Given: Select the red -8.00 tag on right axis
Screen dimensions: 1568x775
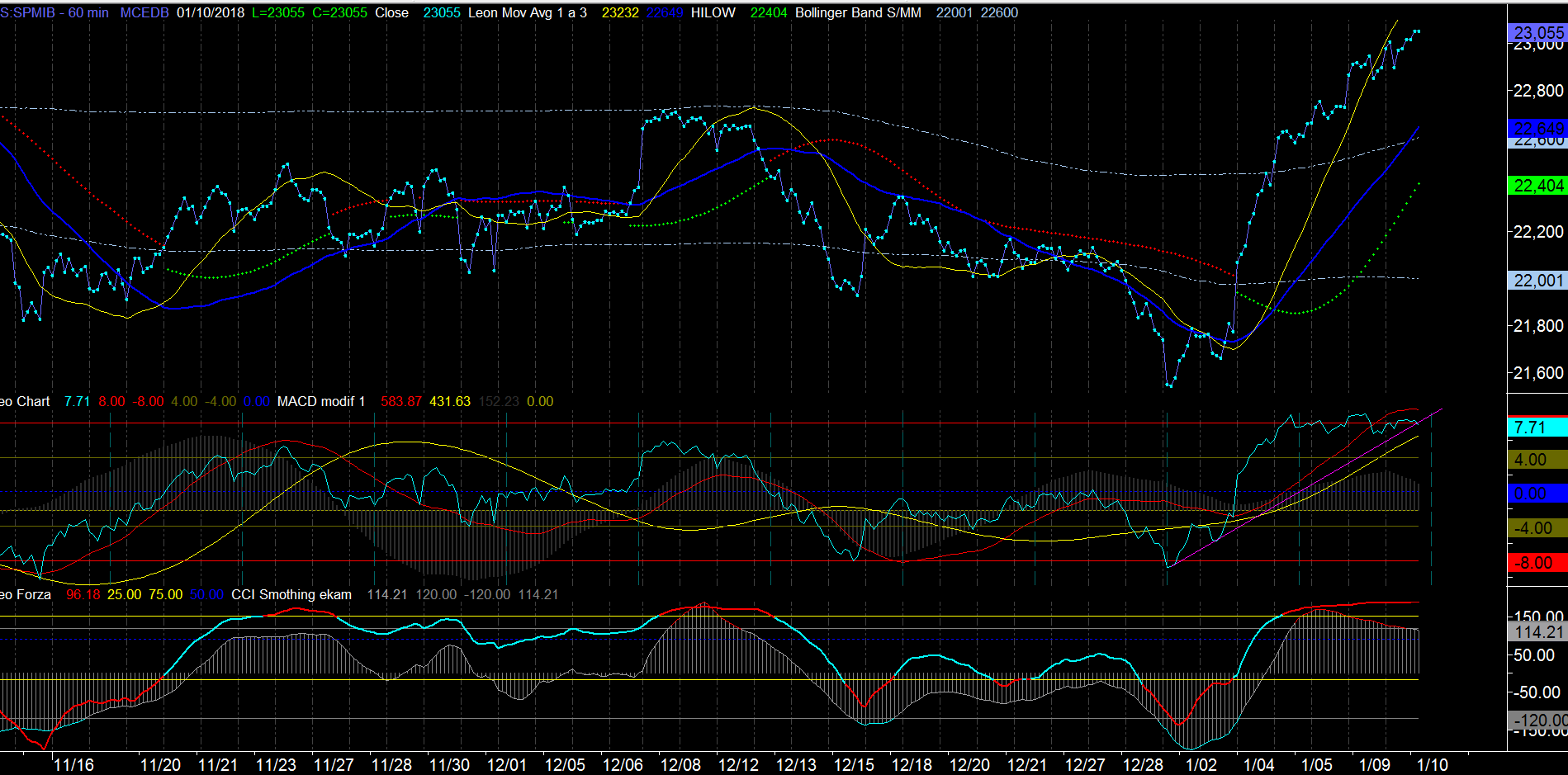Looking at the screenshot, I should point(1537,563).
